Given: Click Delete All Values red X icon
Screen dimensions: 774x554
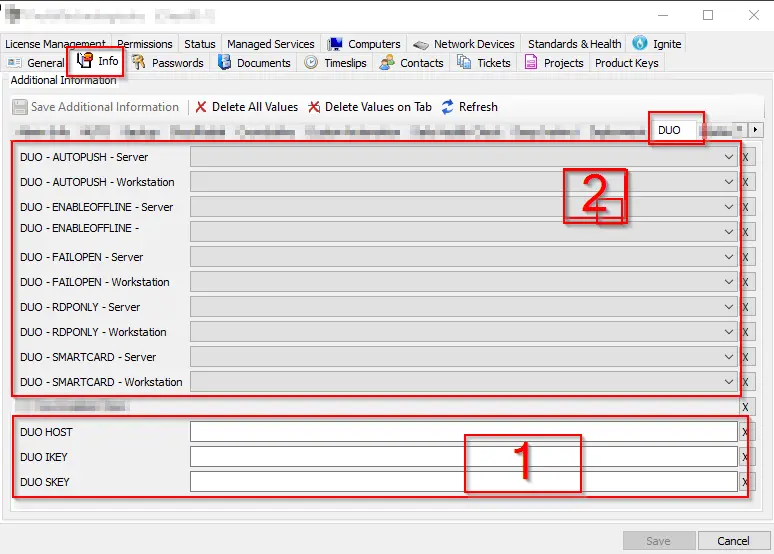Looking at the screenshot, I should [201, 107].
